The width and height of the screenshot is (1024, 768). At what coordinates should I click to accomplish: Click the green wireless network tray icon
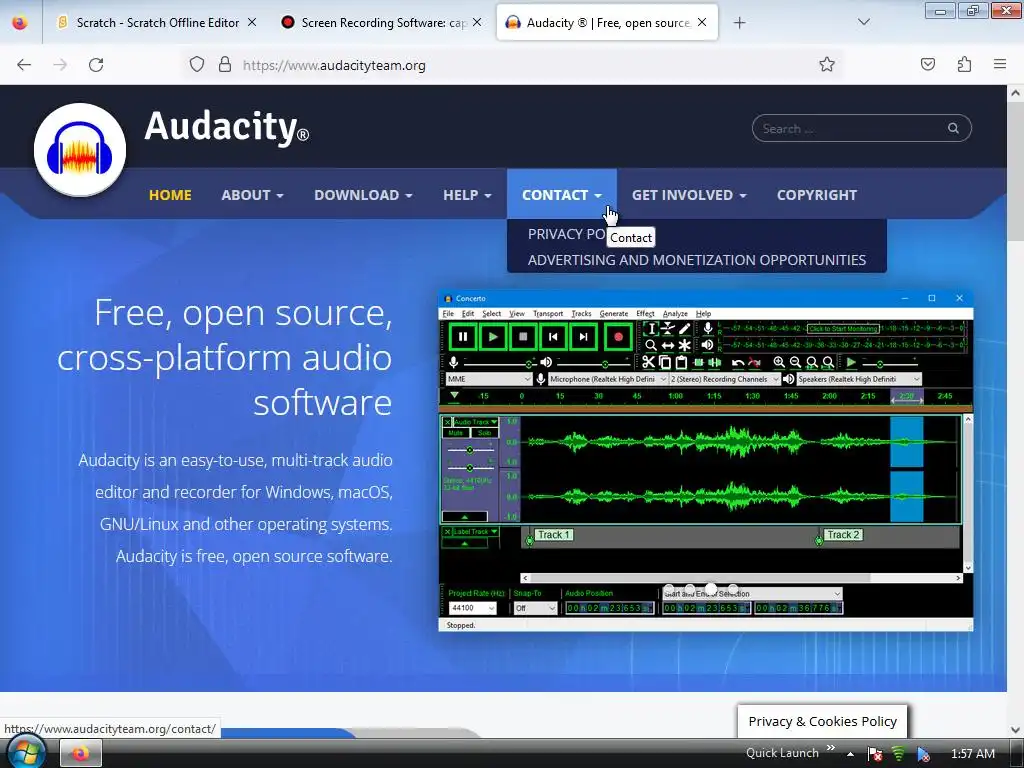[x=899, y=754]
